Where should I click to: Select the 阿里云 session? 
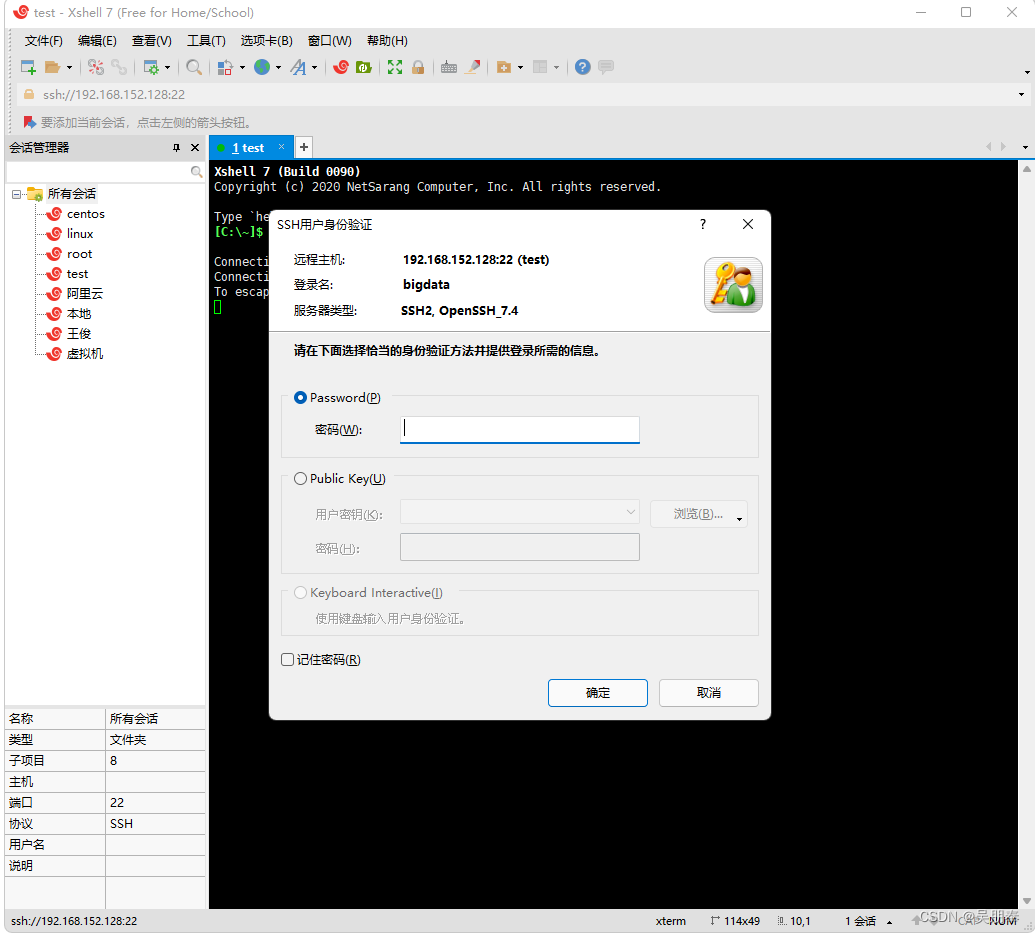pyautogui.click(x=84, y=294)
